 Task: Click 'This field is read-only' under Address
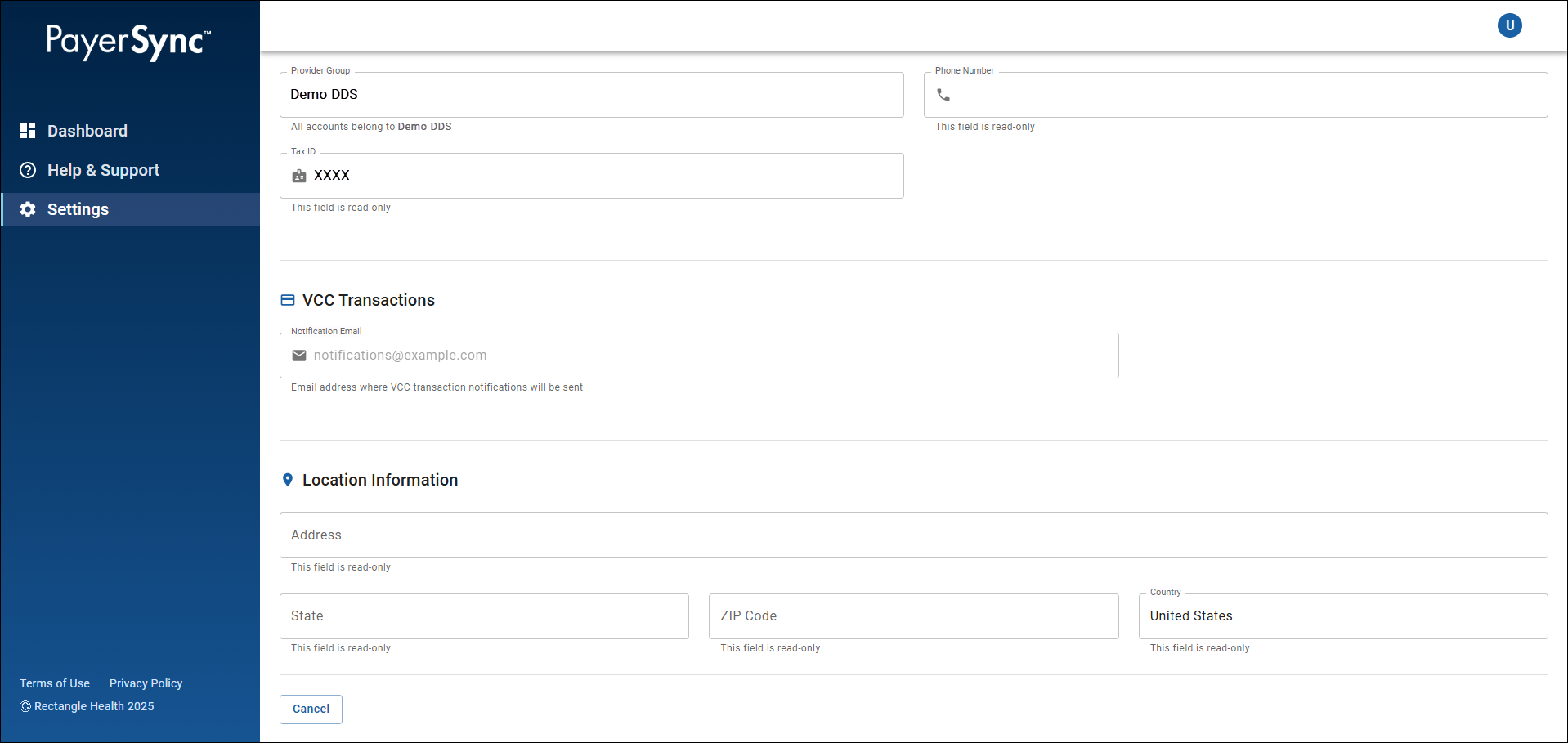[341, 567]
